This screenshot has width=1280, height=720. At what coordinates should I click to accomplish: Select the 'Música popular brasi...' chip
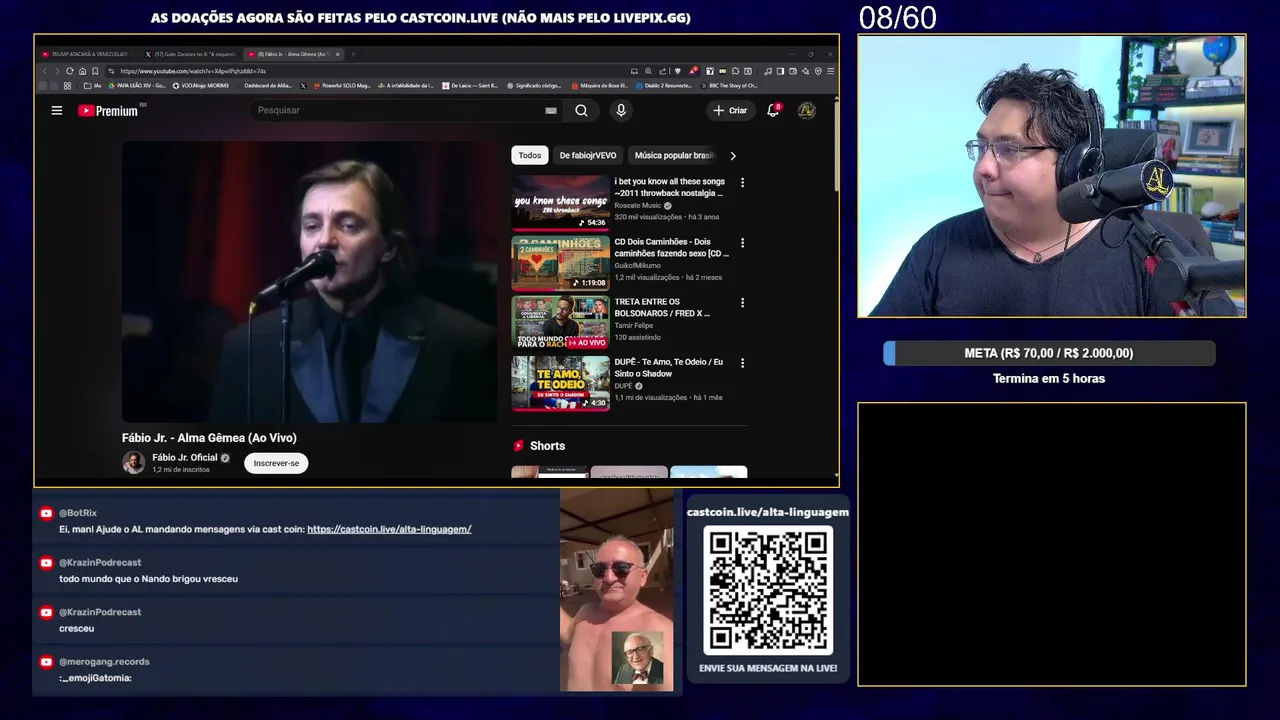click(x=674, y=155)
